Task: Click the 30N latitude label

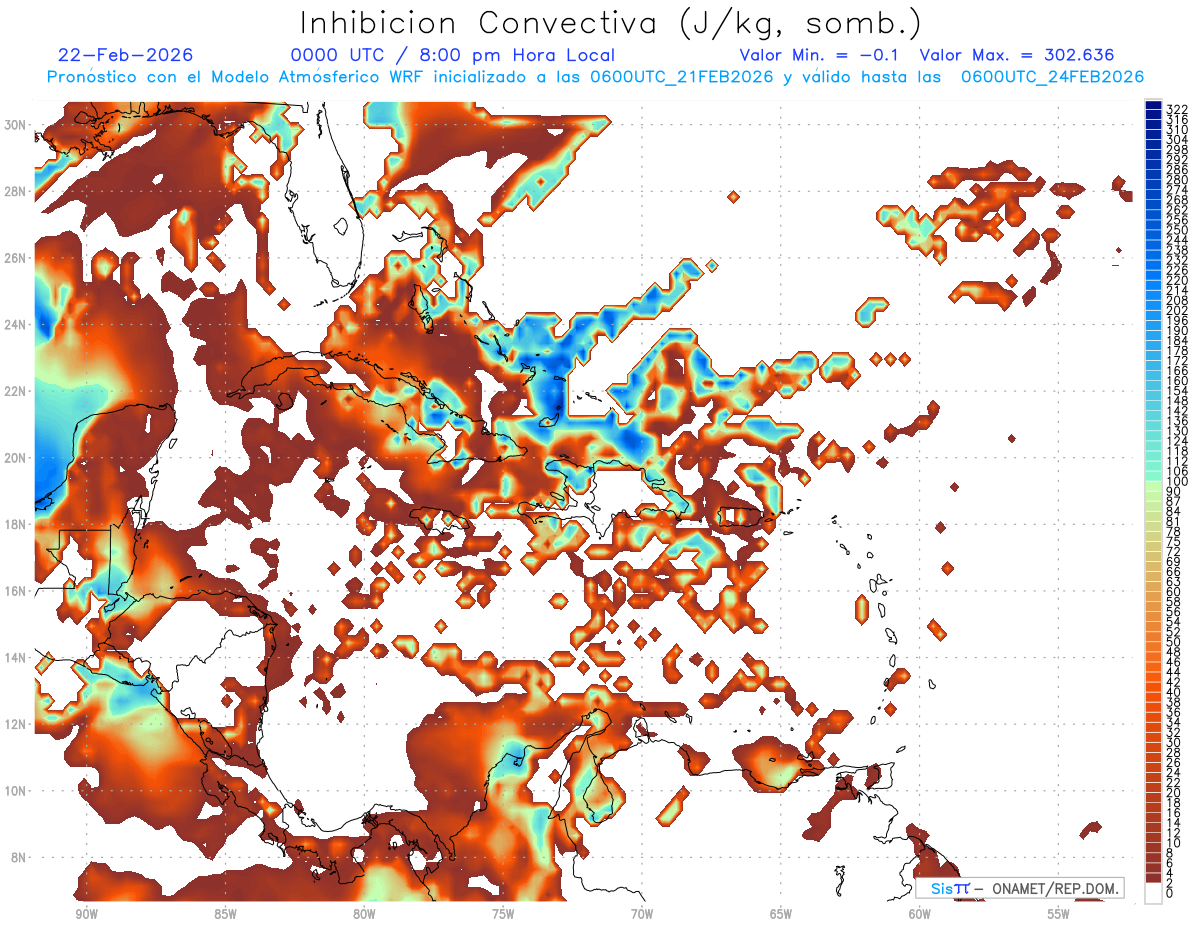Action: (16, 125)
